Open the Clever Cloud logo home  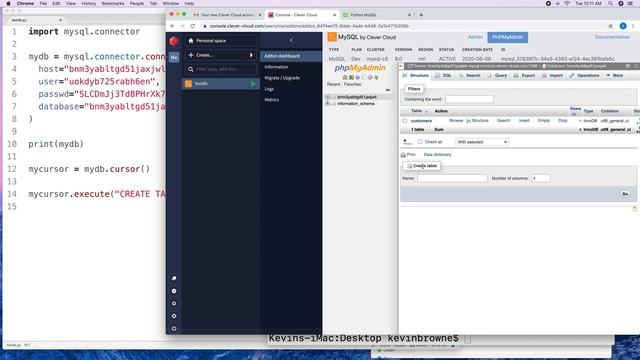174,41
